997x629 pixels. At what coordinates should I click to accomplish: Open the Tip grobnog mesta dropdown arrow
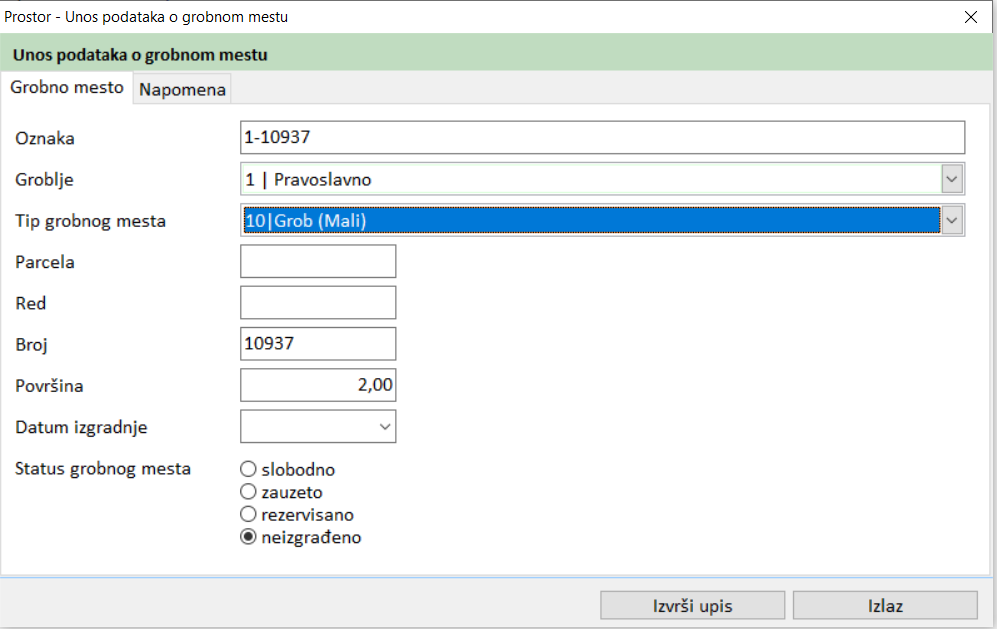[952, 221]
